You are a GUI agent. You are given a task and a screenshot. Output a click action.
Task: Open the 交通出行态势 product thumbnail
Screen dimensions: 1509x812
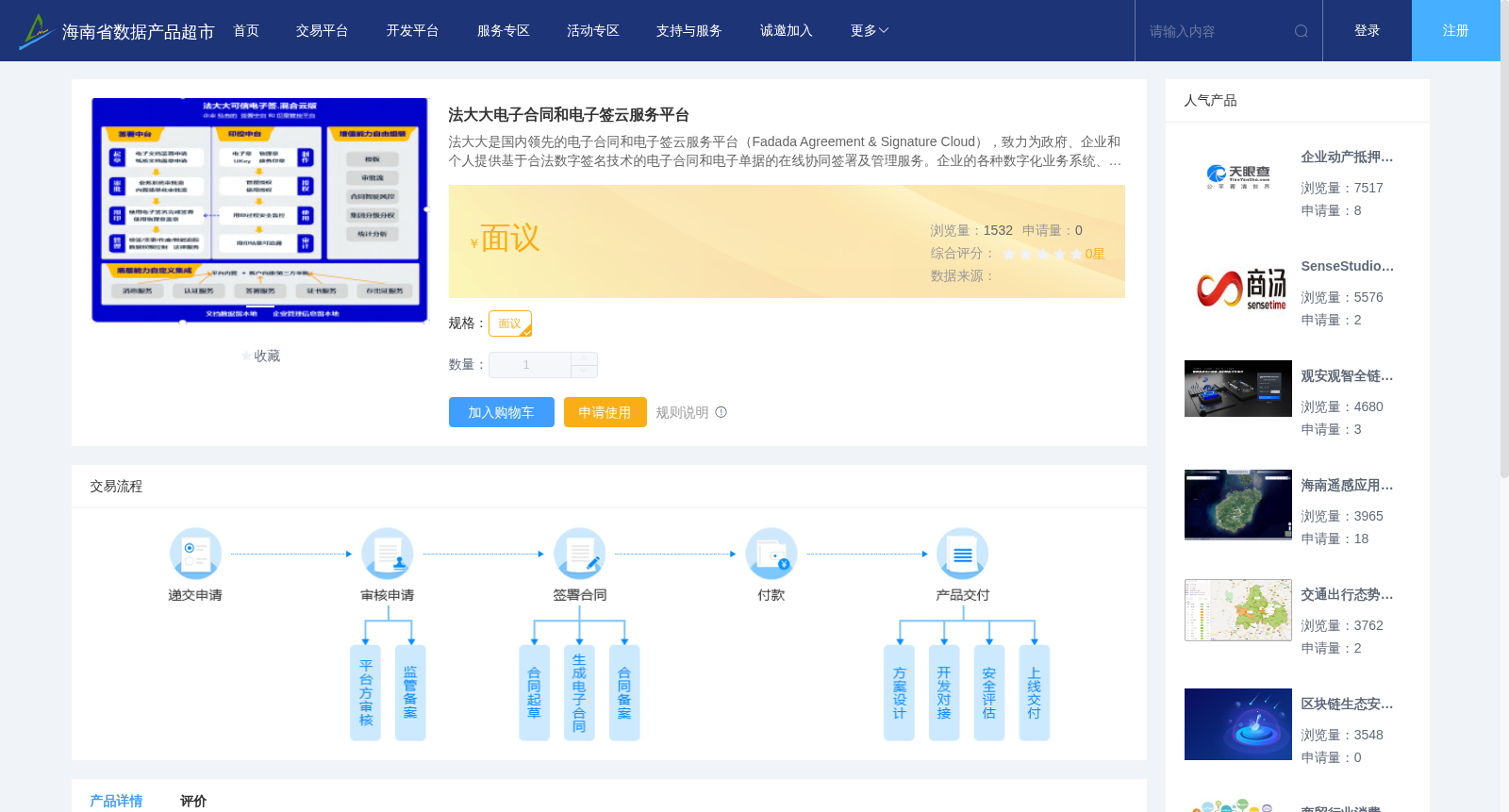pos(1238,610)
